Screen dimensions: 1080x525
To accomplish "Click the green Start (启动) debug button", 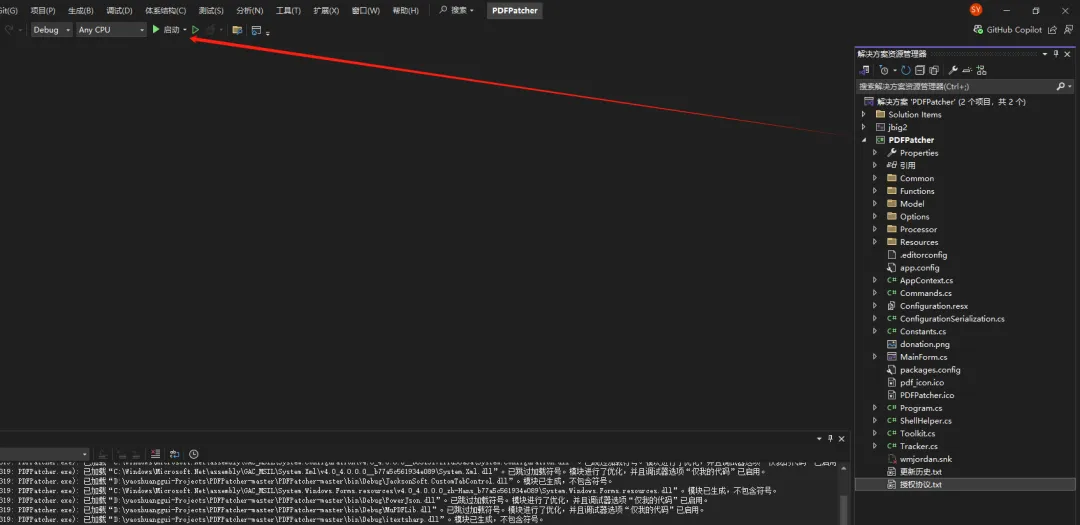I will [165, 30].
